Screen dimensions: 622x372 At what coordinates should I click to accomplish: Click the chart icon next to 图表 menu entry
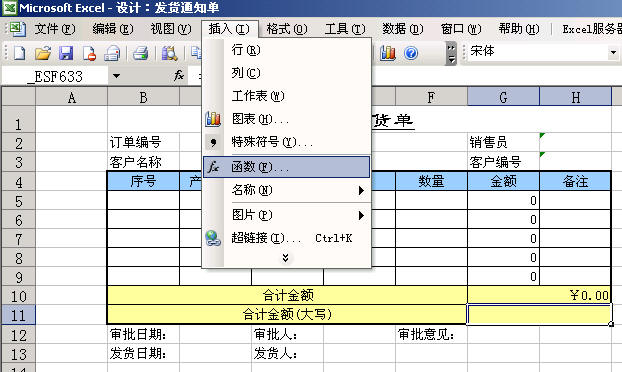[213, 119]
